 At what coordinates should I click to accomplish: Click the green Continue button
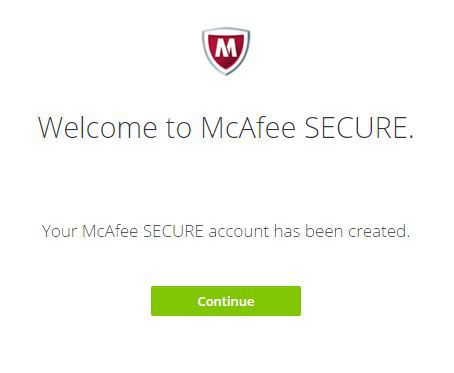226,301
